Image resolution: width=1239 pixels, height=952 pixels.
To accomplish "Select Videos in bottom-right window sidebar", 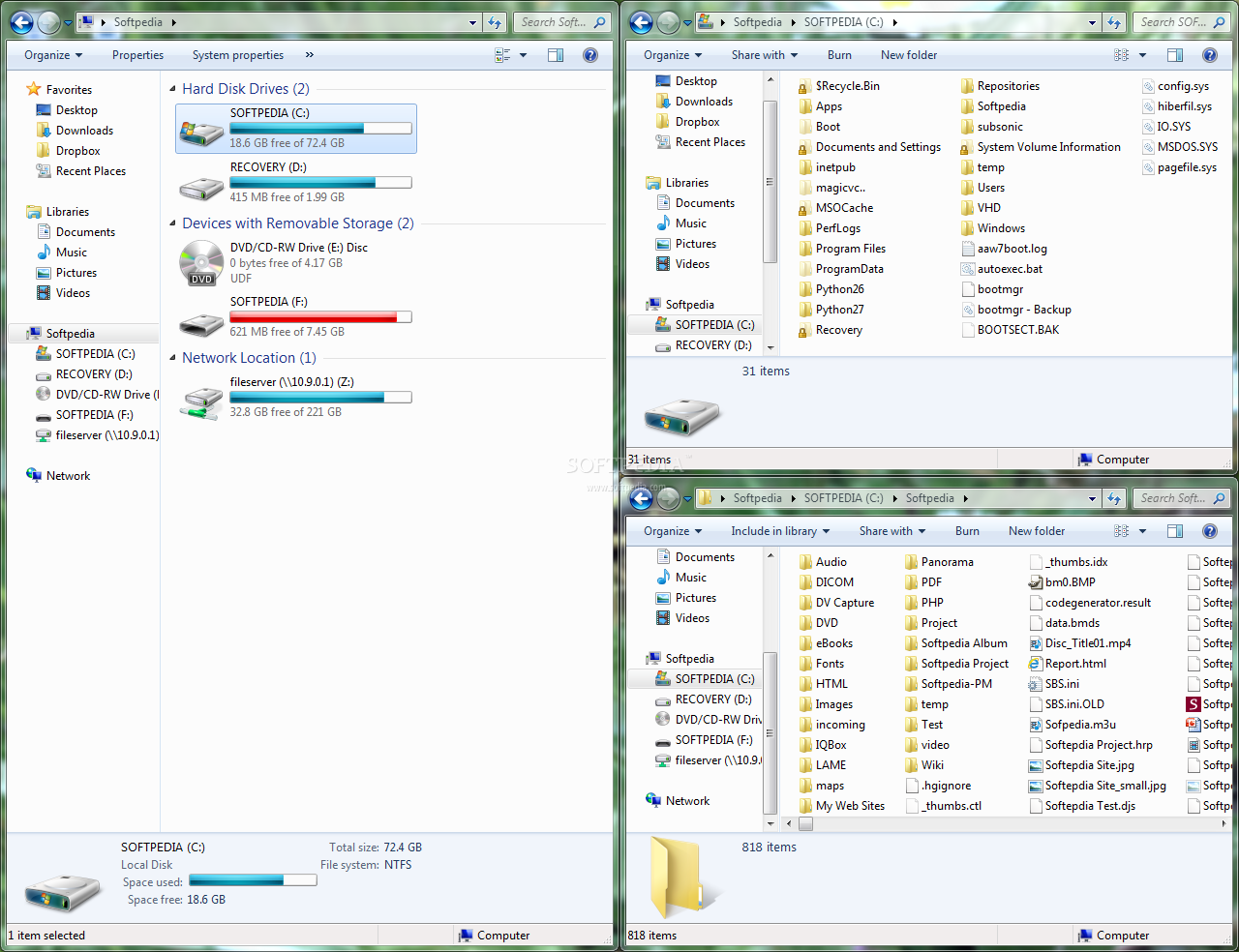I will (692, 618).
